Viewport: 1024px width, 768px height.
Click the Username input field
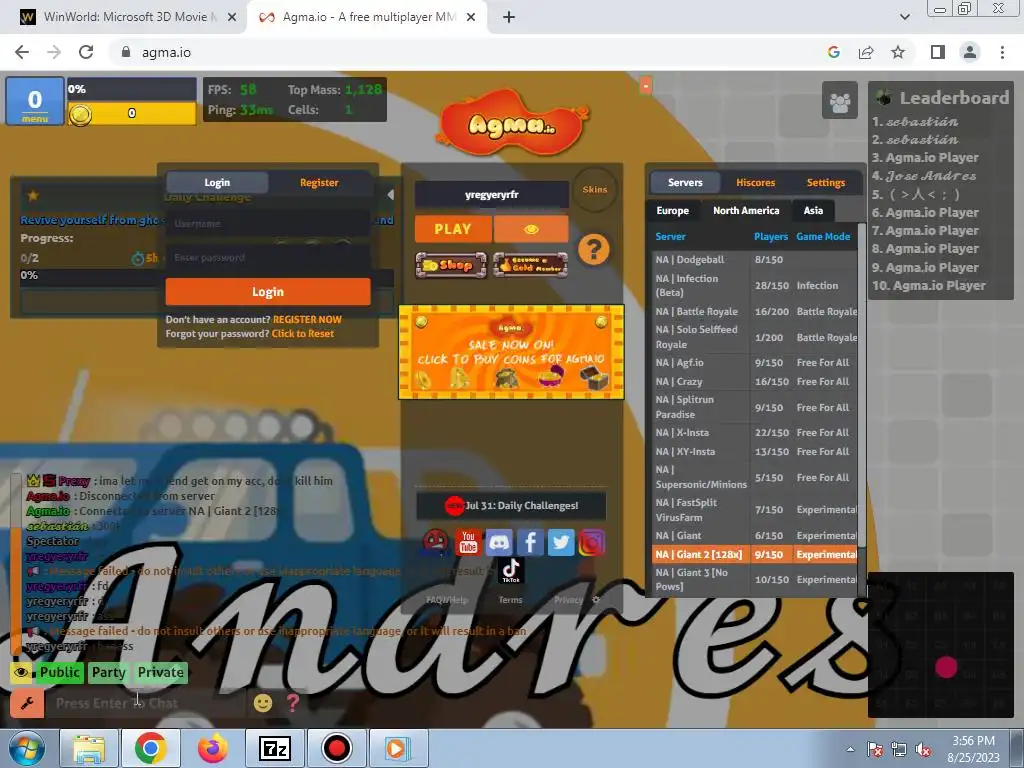[x=268, y=224]
